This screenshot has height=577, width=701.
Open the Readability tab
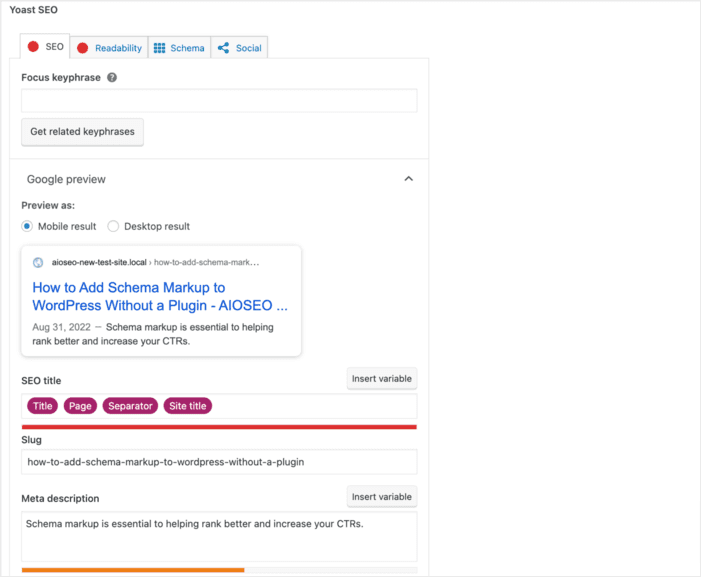coord(109,48)
